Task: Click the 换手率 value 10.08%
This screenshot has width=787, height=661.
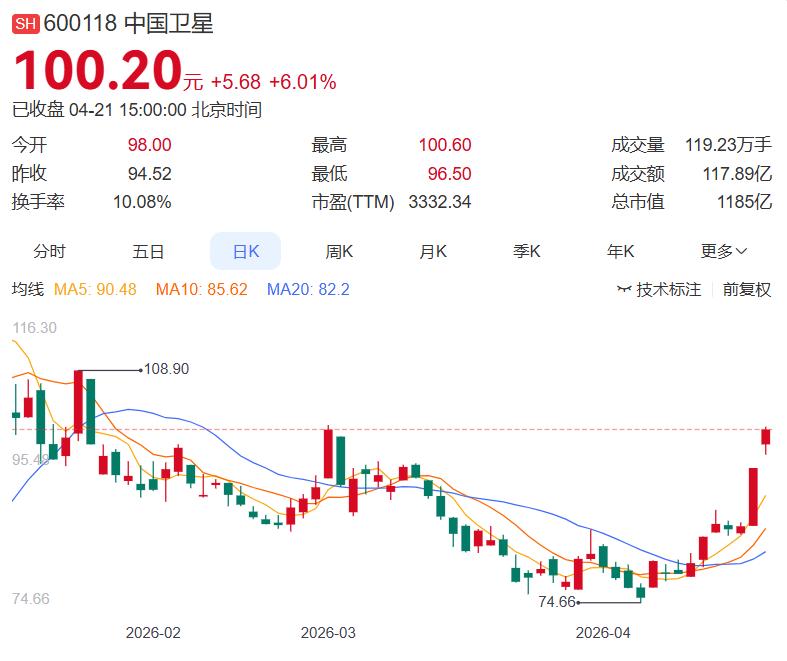Action: [142, 202]
